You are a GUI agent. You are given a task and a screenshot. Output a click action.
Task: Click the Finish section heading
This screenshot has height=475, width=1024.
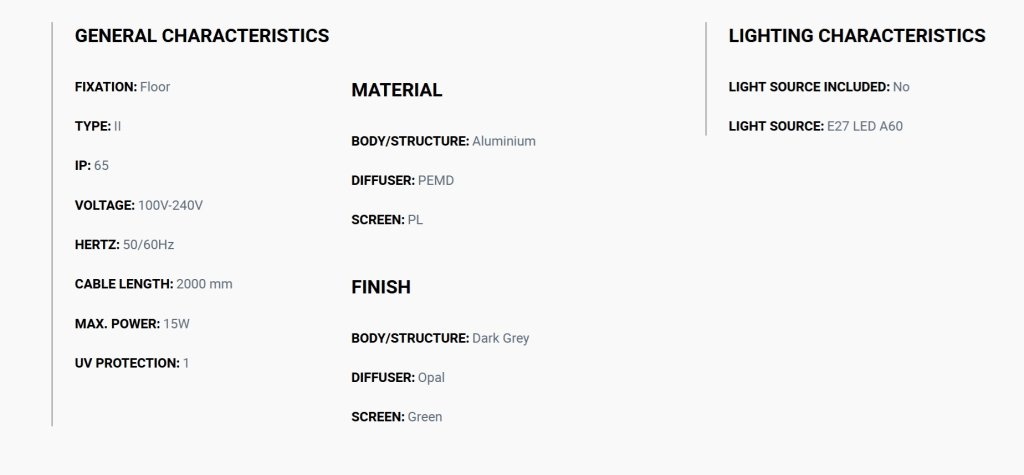coord(381,287)
